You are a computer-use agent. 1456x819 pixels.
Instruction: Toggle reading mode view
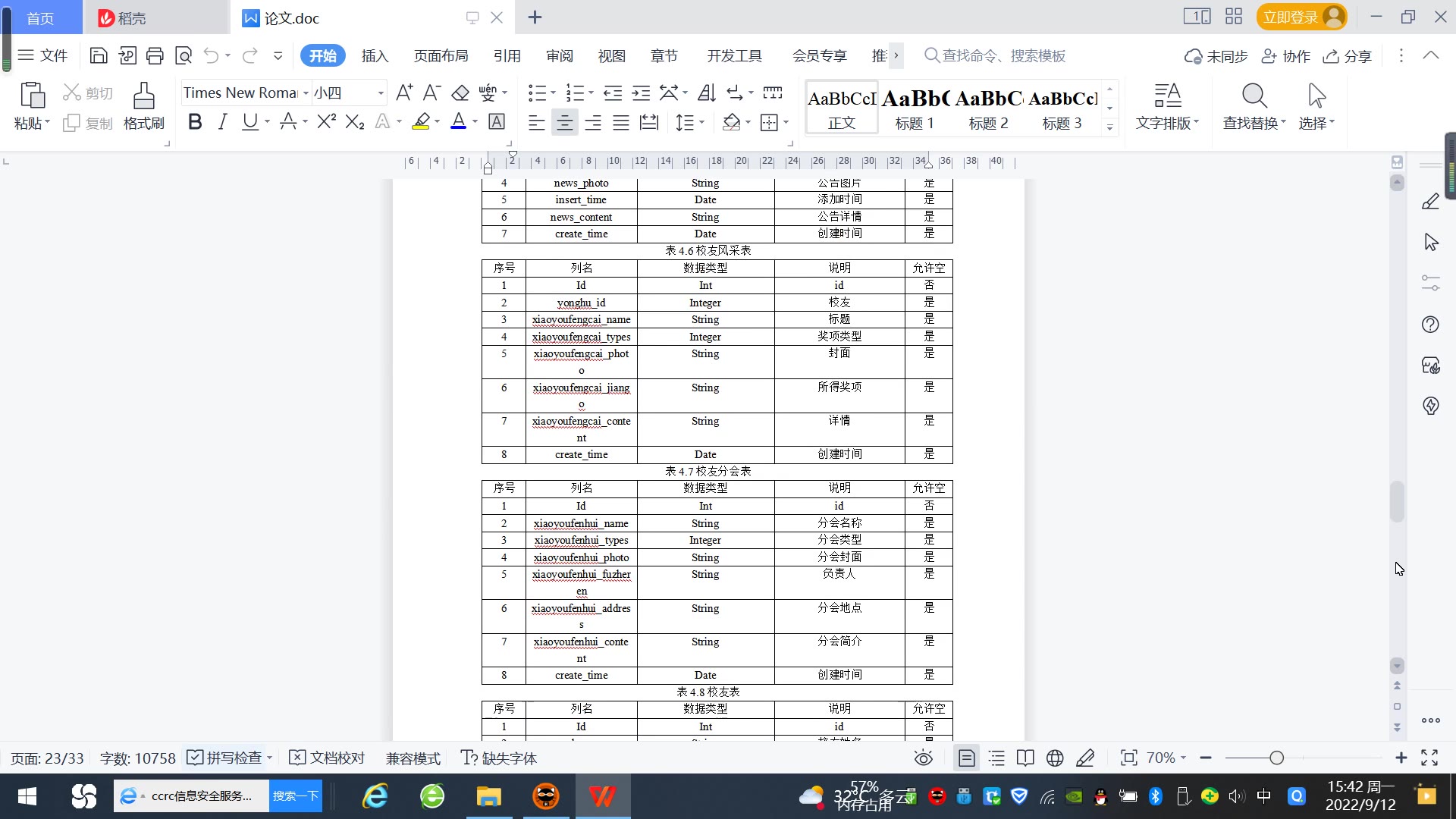pyautogui.click(x=1025, y=758)
